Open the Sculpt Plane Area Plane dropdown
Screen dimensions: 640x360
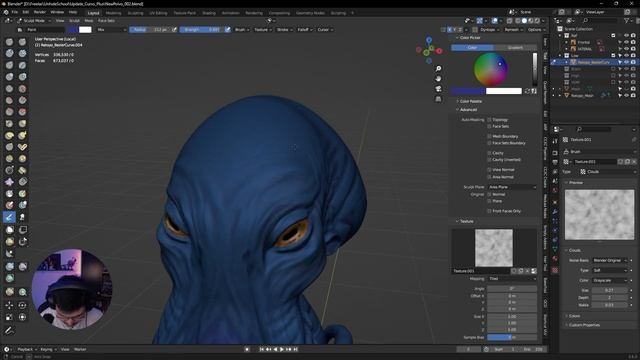(512, 187)
